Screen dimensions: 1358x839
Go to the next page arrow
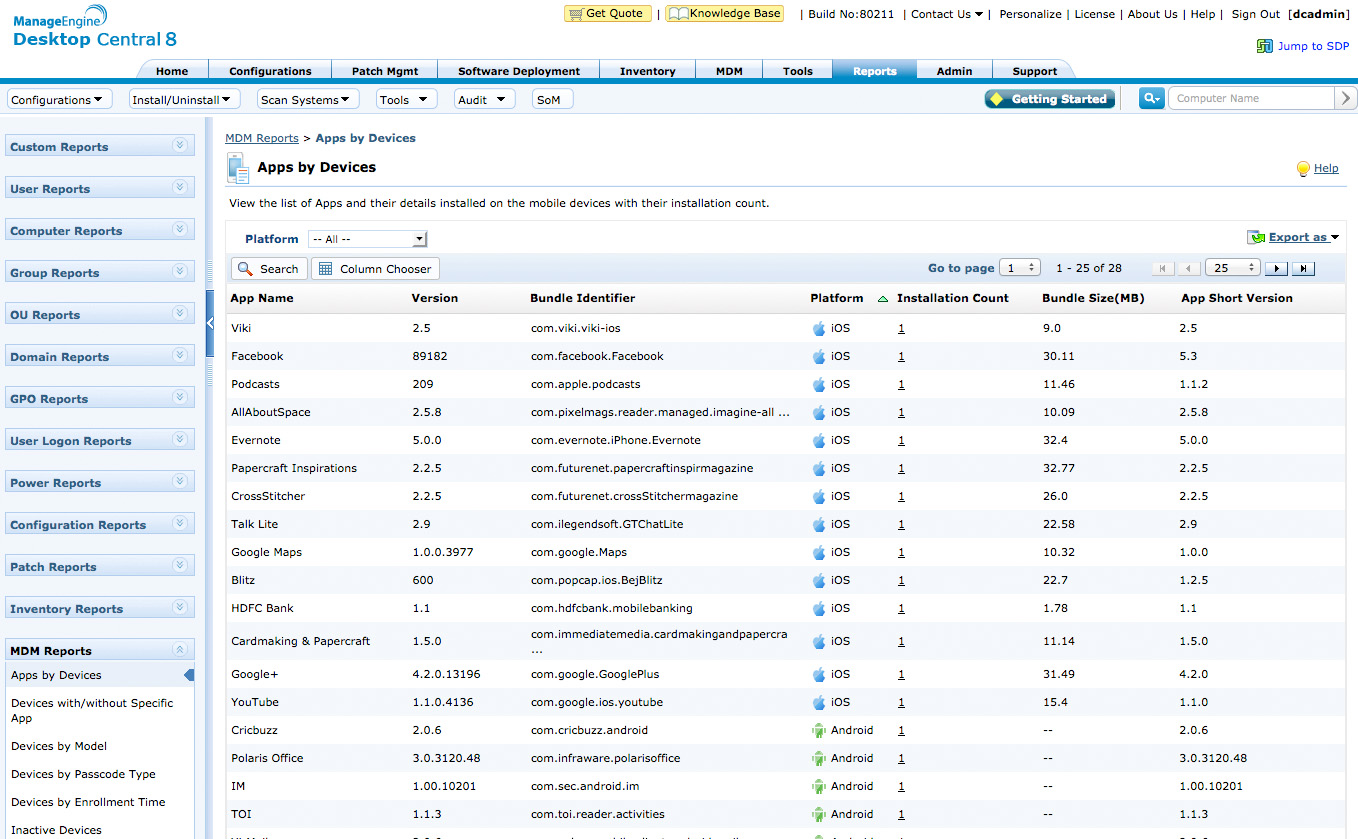coord(1276,269)
